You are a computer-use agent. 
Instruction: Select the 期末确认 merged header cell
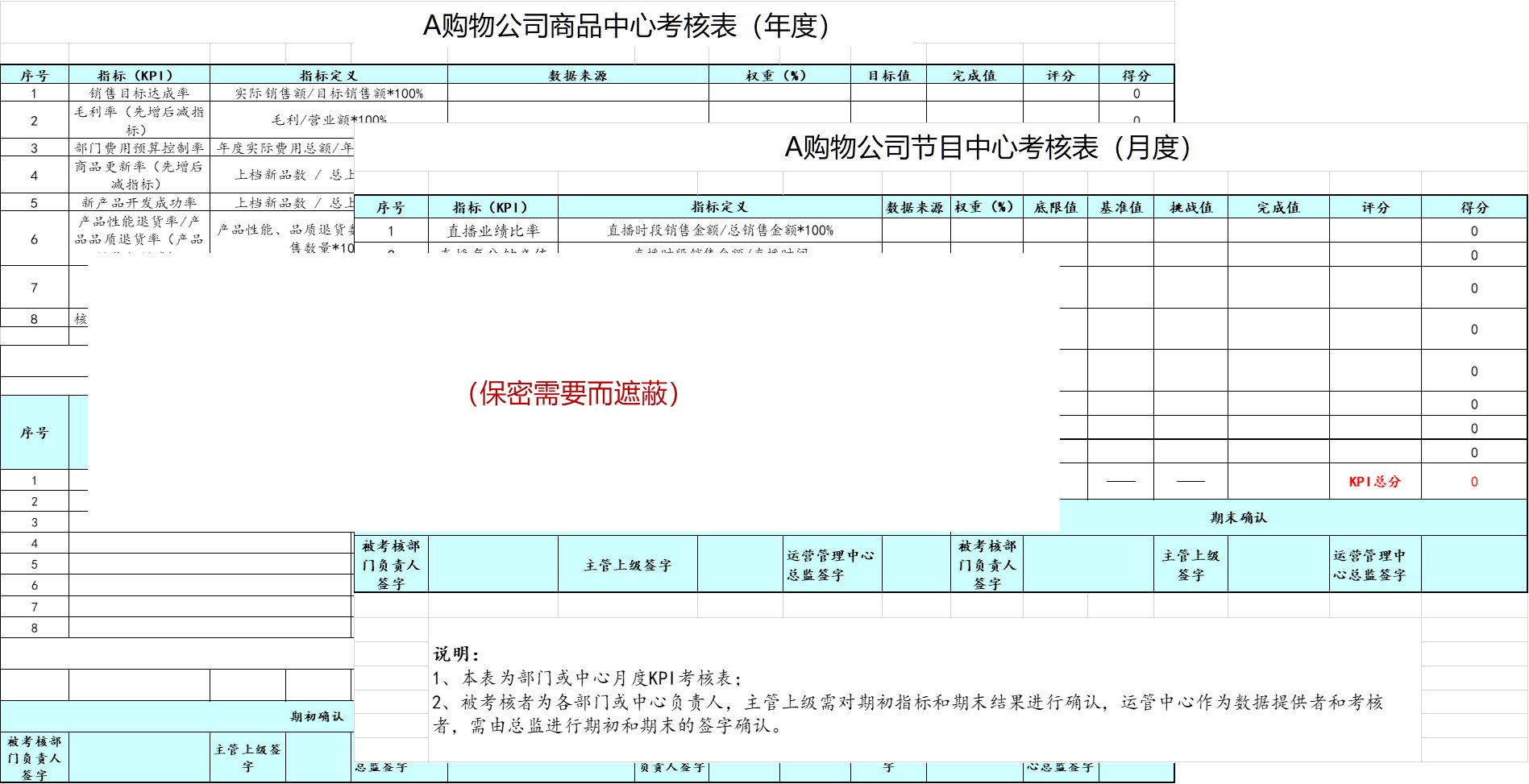click(x=1237, y=517)
